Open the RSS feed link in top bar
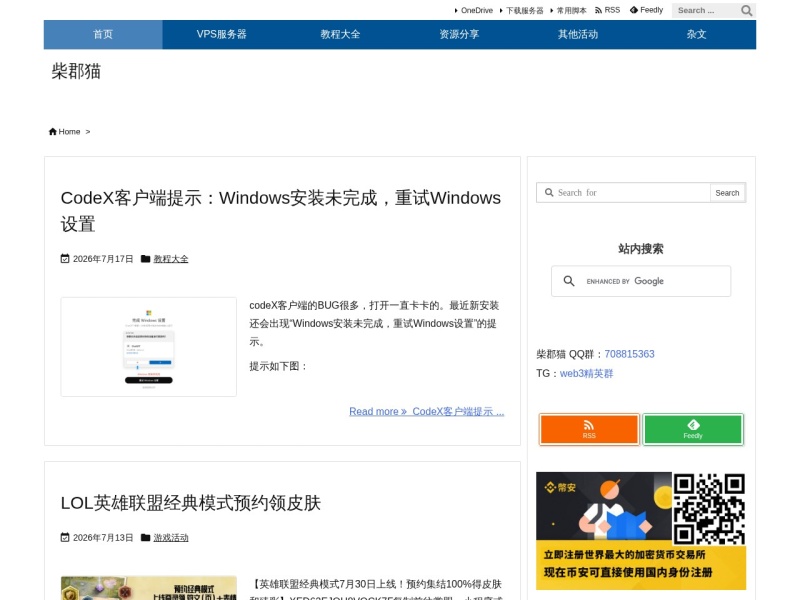This screenshot has width=800, height=600. click(x=607, y=10)
